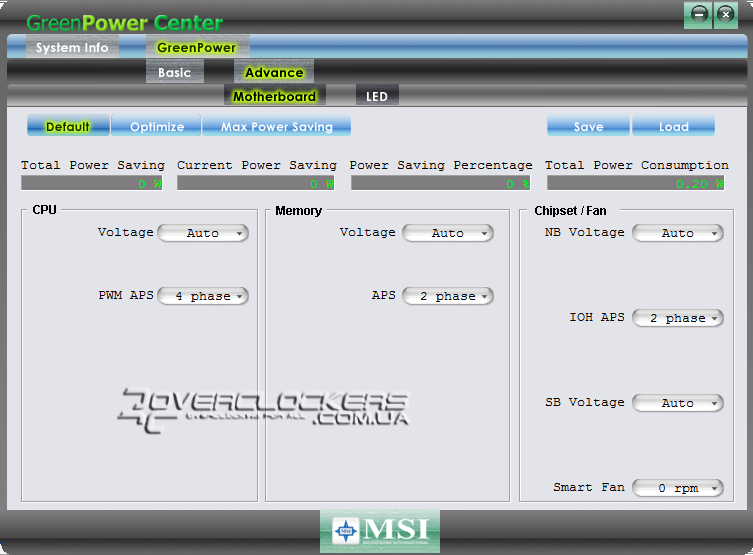Apply the Optimize power profile
This screenshot has height=555, width=753.
[157, 126]
